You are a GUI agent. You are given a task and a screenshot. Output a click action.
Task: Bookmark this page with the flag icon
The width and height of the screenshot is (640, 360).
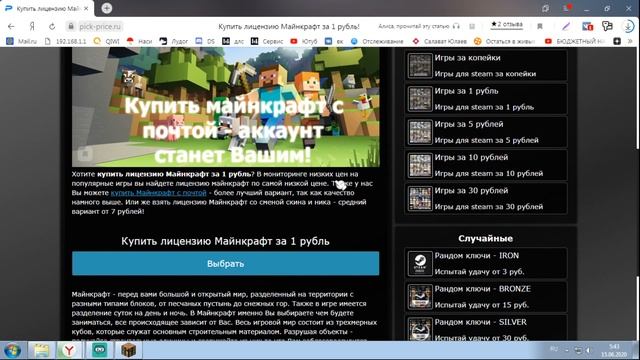(x=540, y=26)
